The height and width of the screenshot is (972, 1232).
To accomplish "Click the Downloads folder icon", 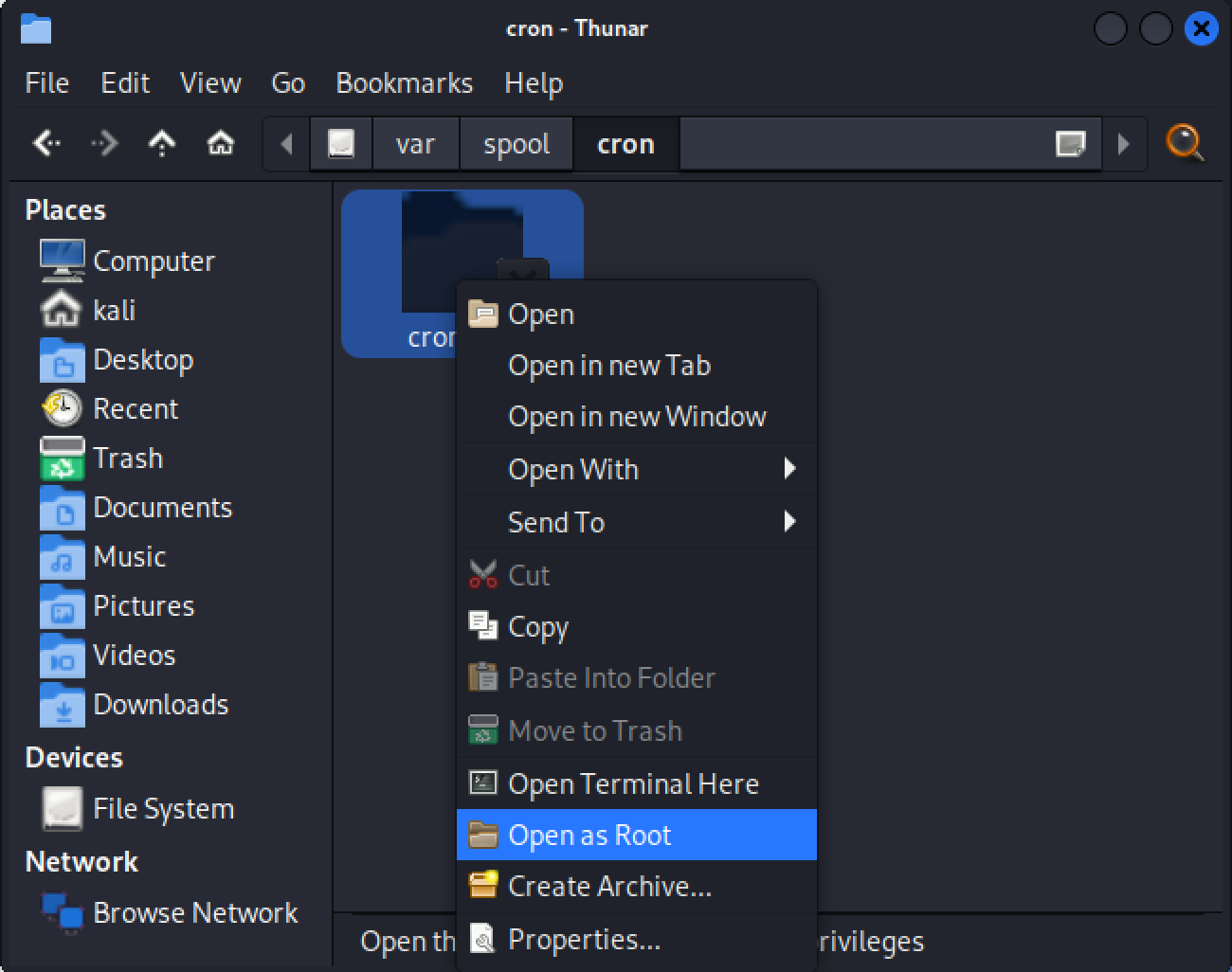I will 63,704.
